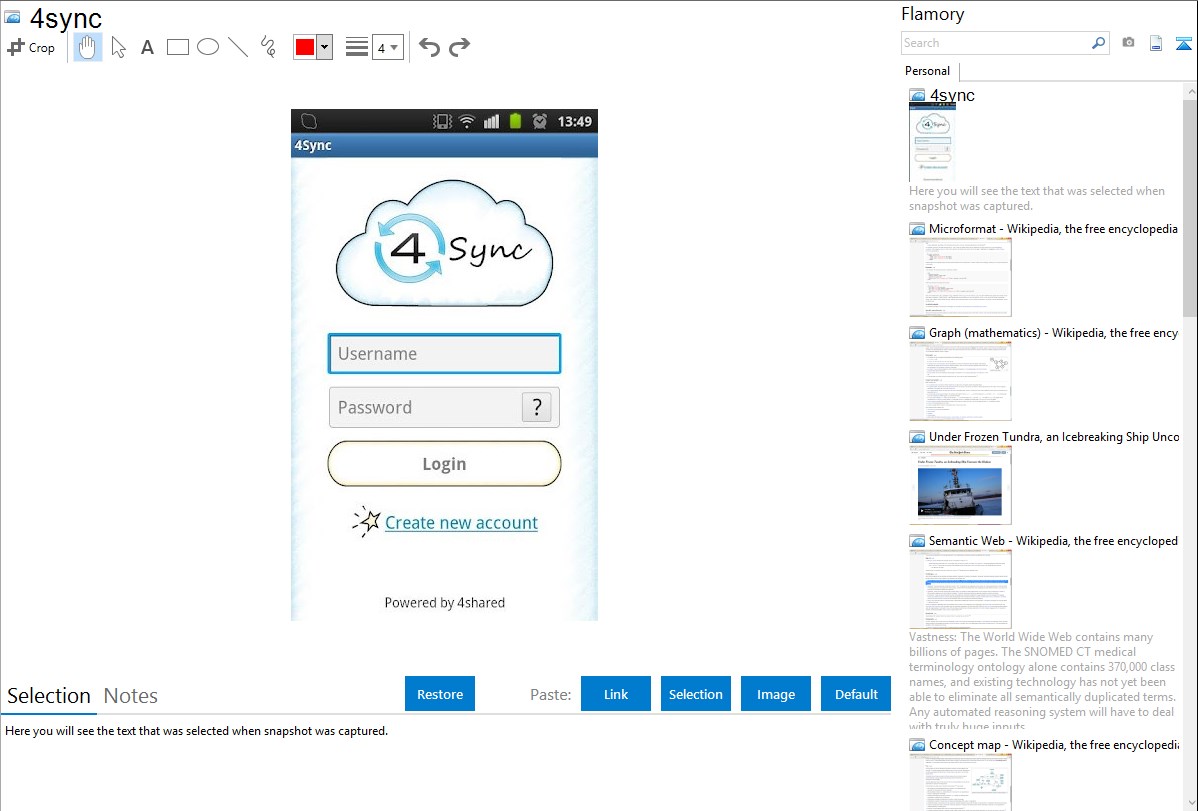Switch to the Selection tab

click(49, 696)
